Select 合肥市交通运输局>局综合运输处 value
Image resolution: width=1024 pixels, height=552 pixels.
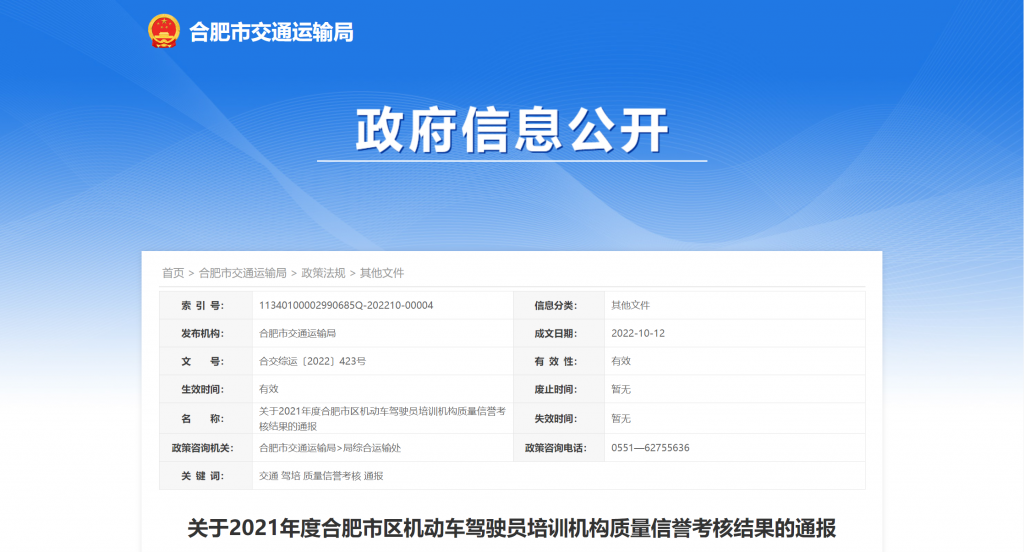coord(330,448)
